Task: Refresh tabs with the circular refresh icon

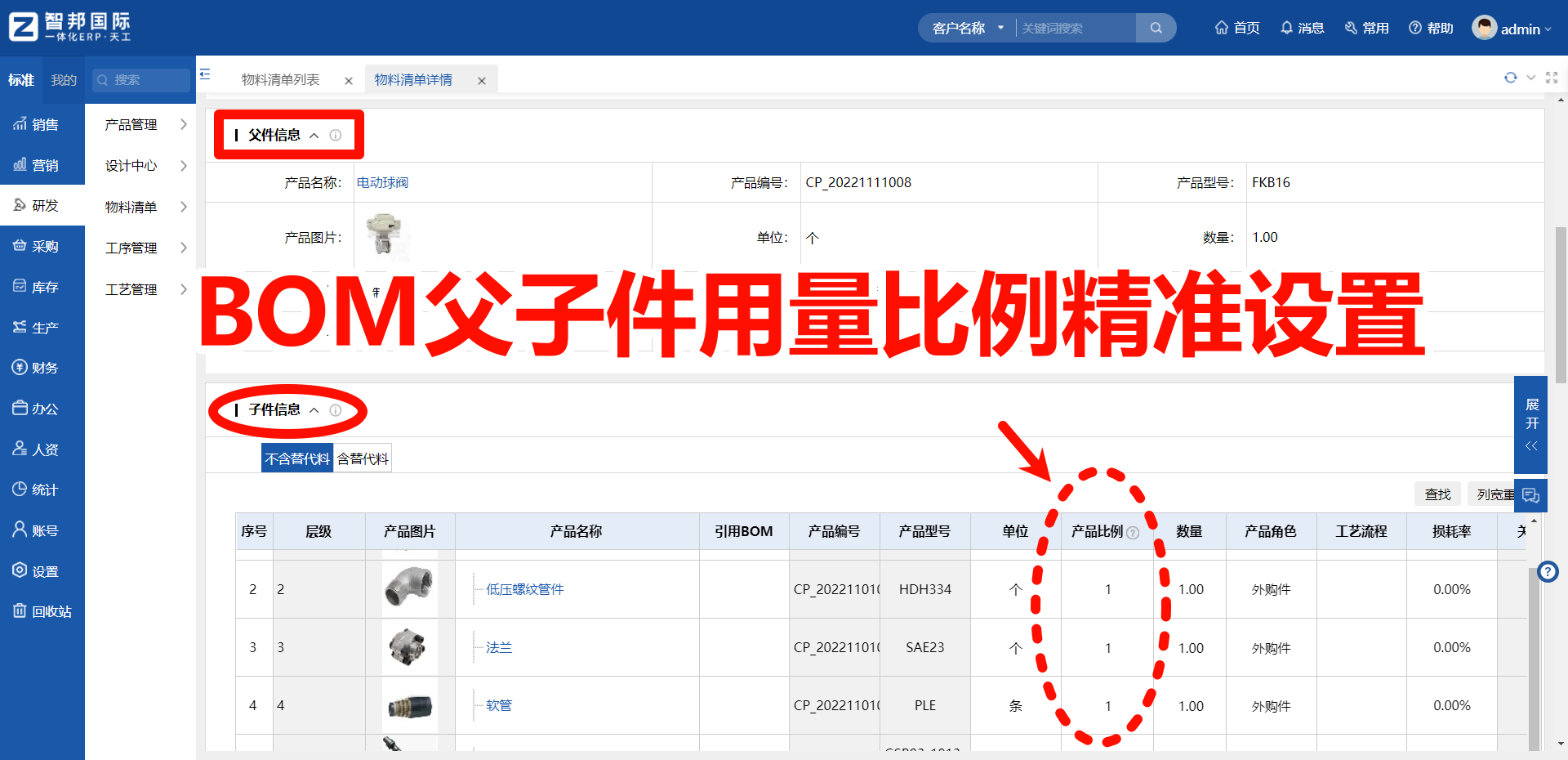Action: [x=1510, y=78]
